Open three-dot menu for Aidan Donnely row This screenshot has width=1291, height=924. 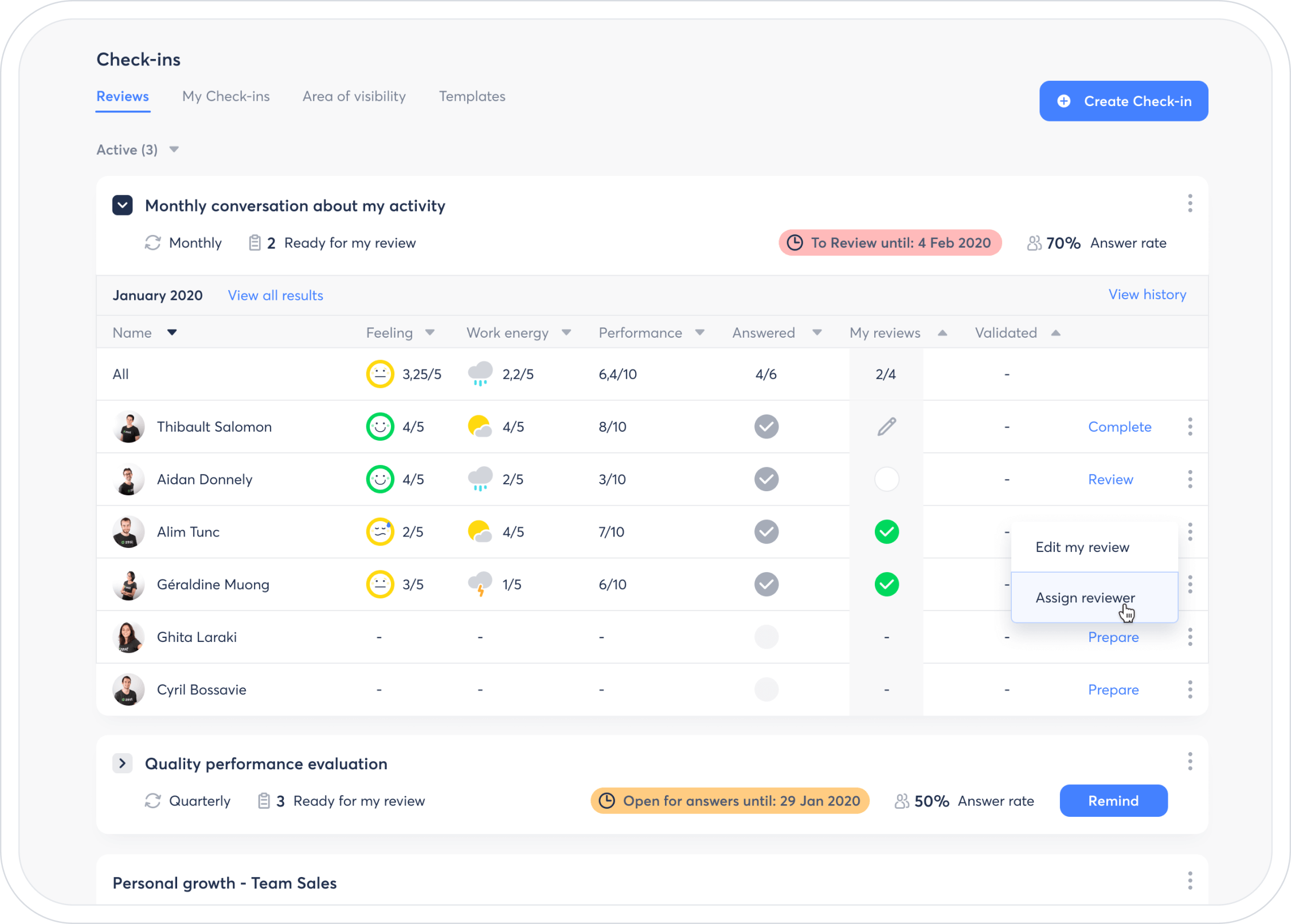1190,479
